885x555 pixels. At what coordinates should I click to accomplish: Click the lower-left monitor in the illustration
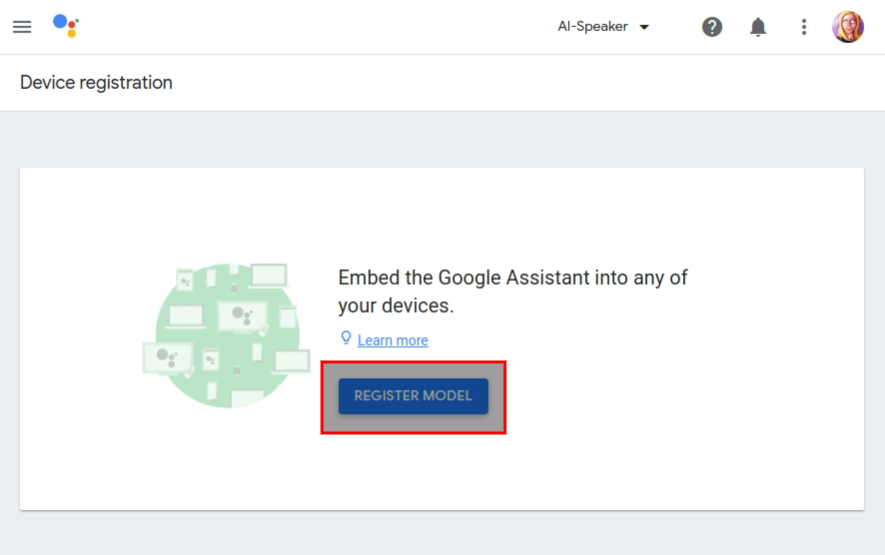[x=168, y=359]
